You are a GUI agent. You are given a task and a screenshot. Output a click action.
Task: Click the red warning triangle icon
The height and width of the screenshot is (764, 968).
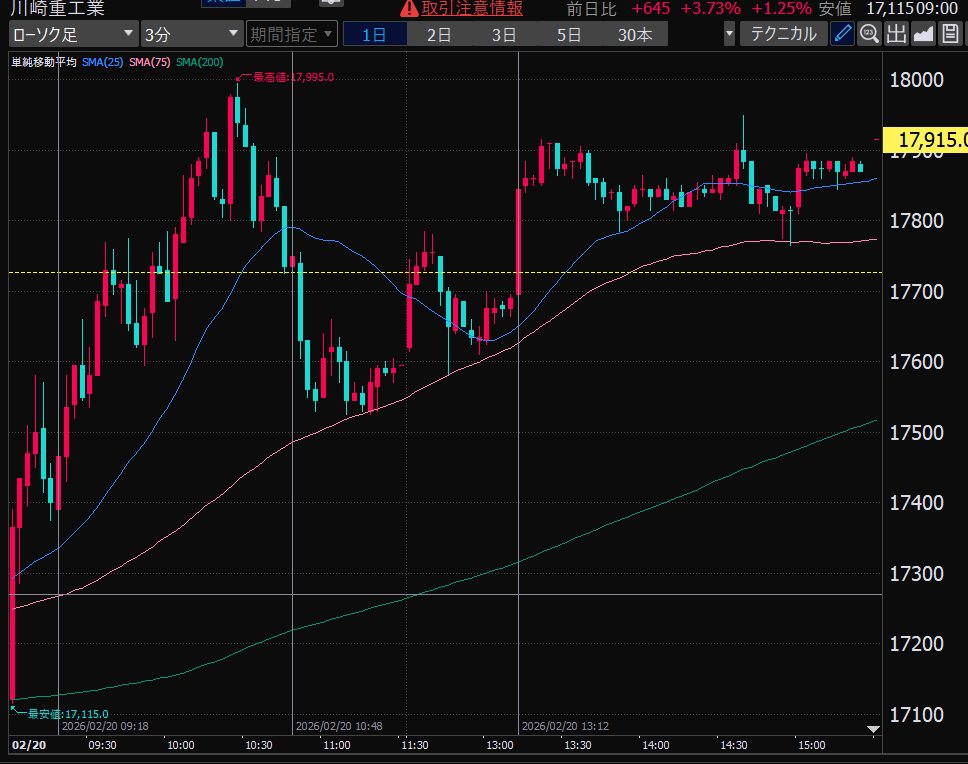tap(409, 9)
